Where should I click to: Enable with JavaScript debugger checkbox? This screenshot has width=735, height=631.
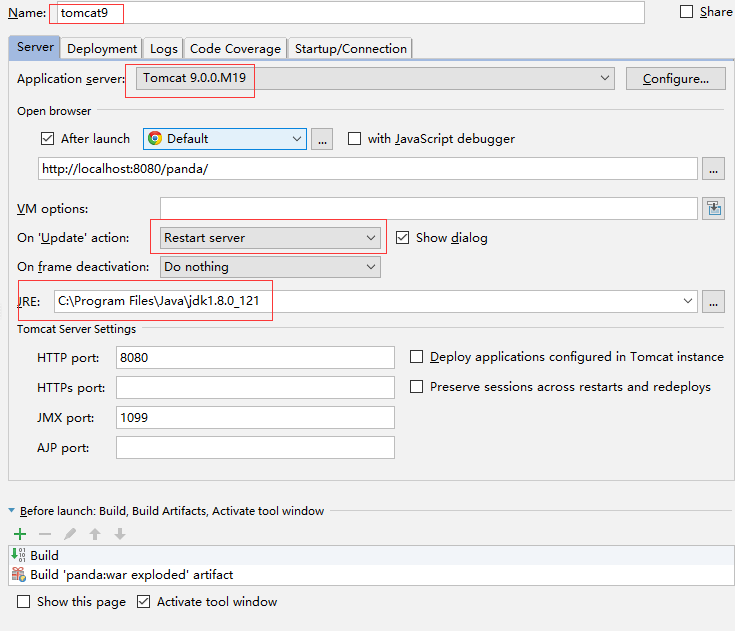[x=354, y=139]
